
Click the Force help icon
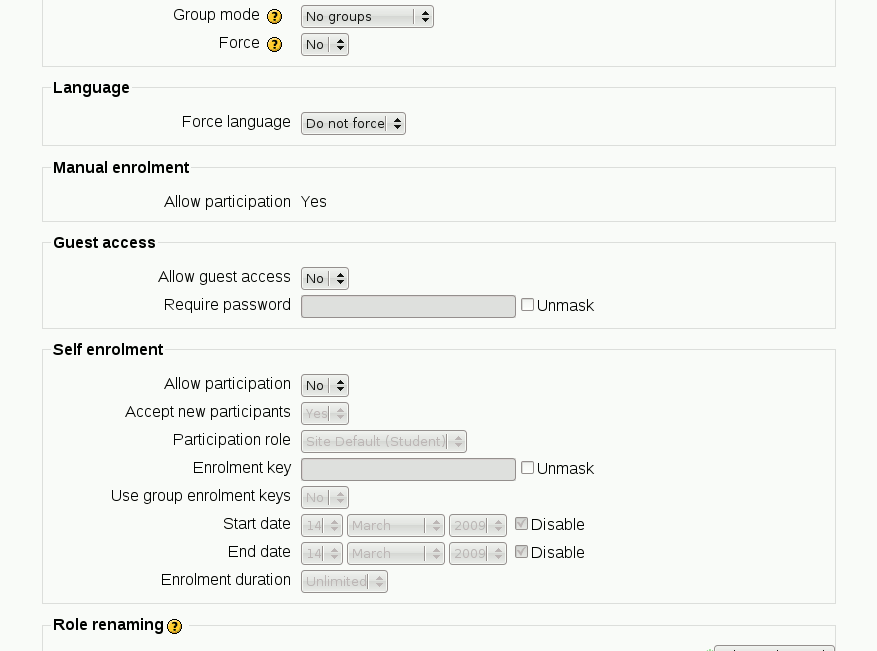275,45
